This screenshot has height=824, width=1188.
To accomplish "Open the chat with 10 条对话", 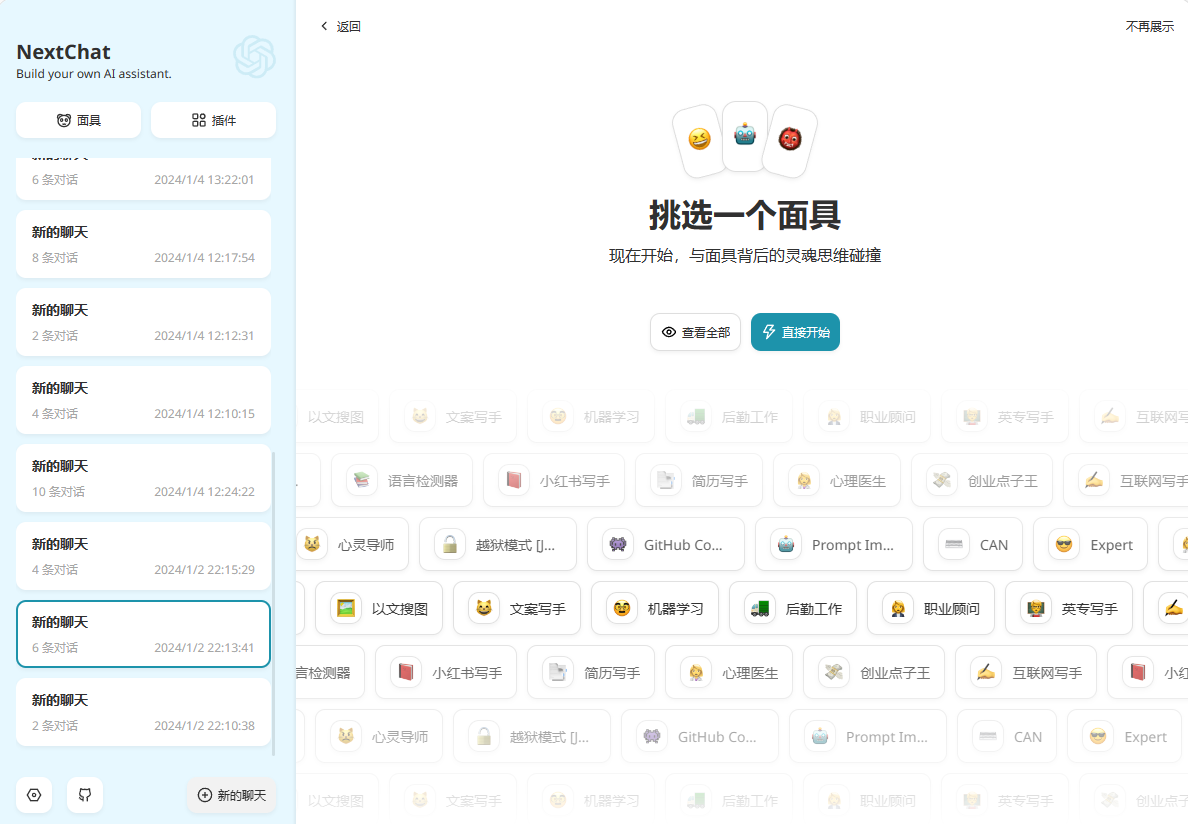I will pyautogui.click(x=143, y=478).
